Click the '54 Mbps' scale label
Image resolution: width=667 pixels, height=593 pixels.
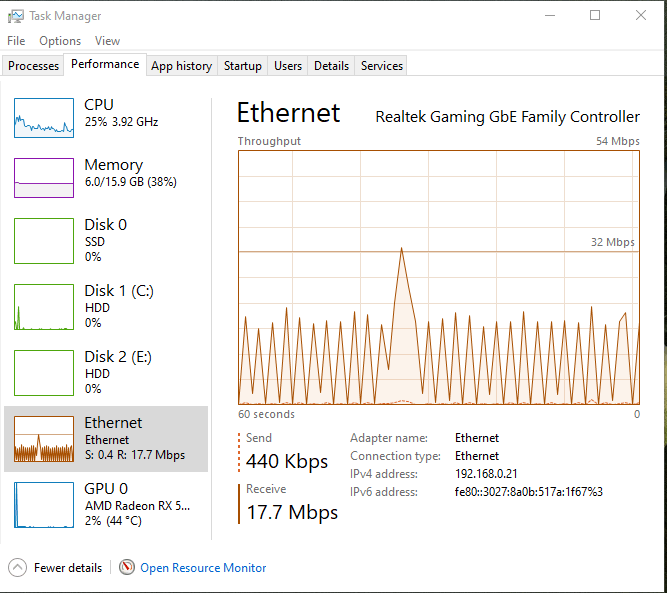(618, 141)
